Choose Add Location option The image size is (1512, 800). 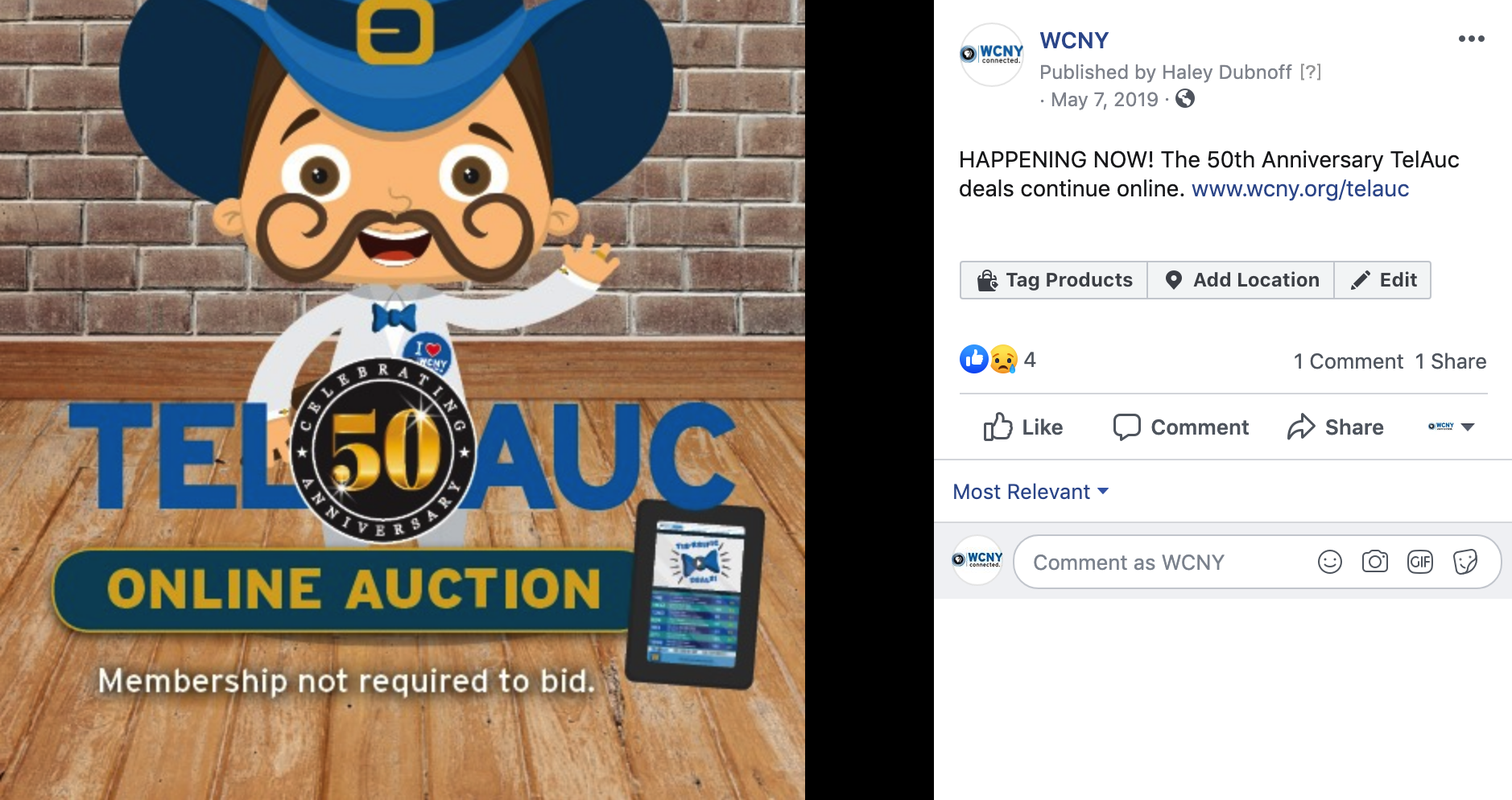[1241, 280]
